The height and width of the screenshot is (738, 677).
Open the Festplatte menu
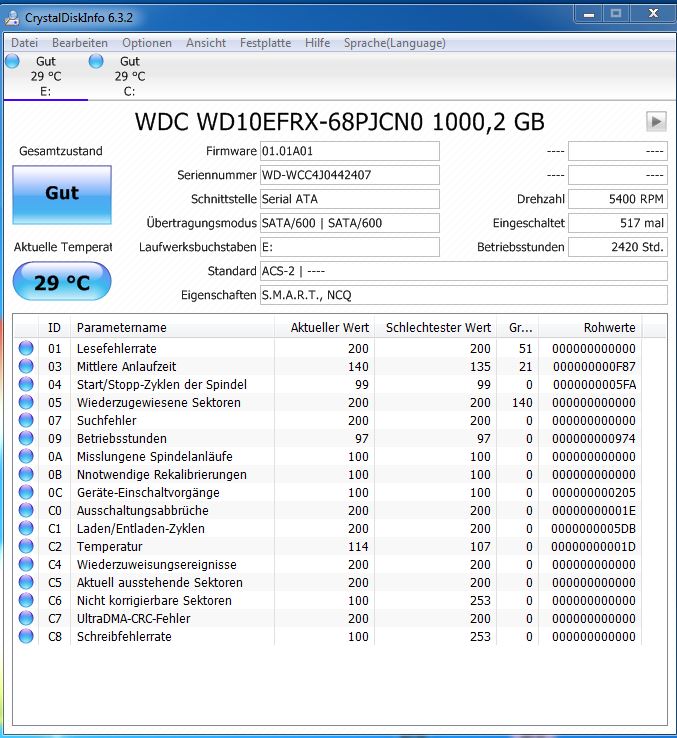click(x=266, y=43)
